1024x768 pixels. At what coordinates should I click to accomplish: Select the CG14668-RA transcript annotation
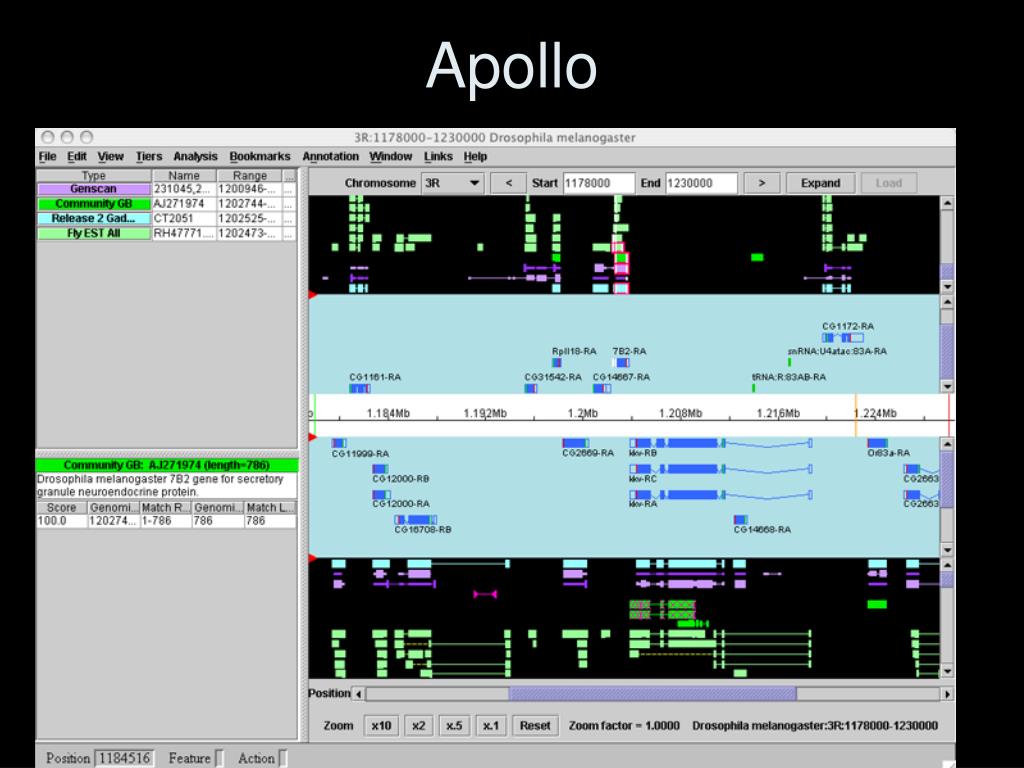(x=741, y=520)
